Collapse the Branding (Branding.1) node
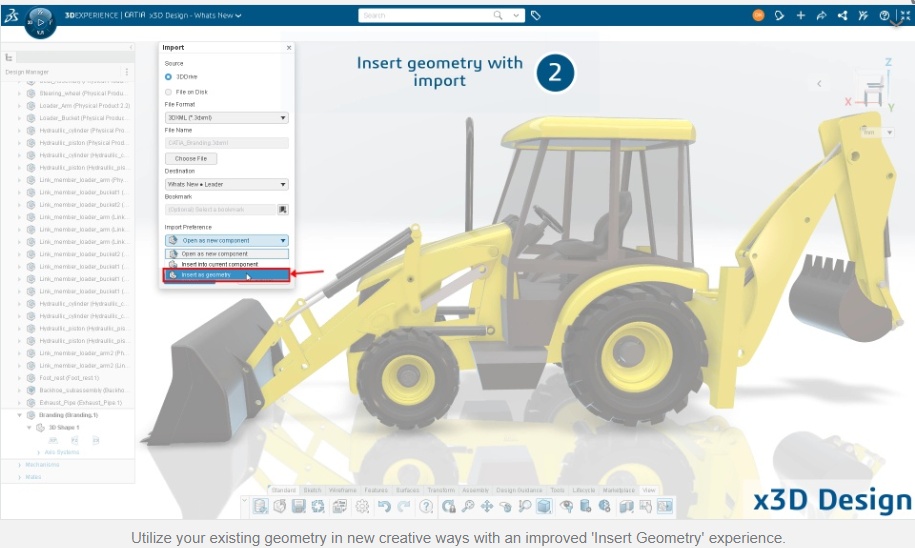This screenshot has height=548, width=915. [19, 415]
